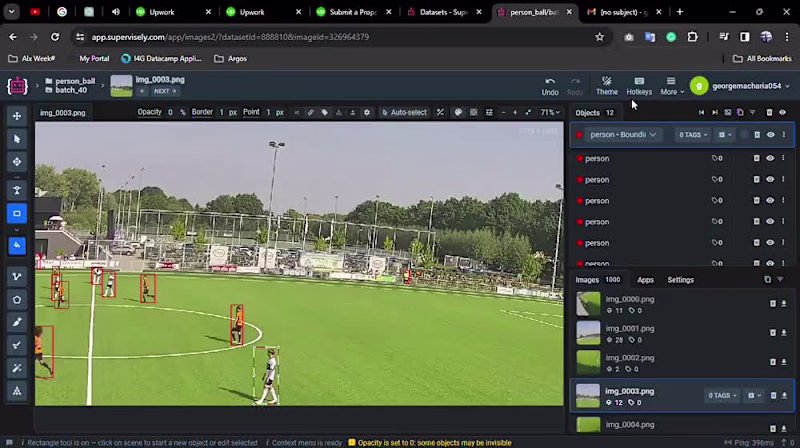The height and width of the screenshot is (448, 800).
Task: Go to the NEXT image
Action: click(x=165, y=91)
